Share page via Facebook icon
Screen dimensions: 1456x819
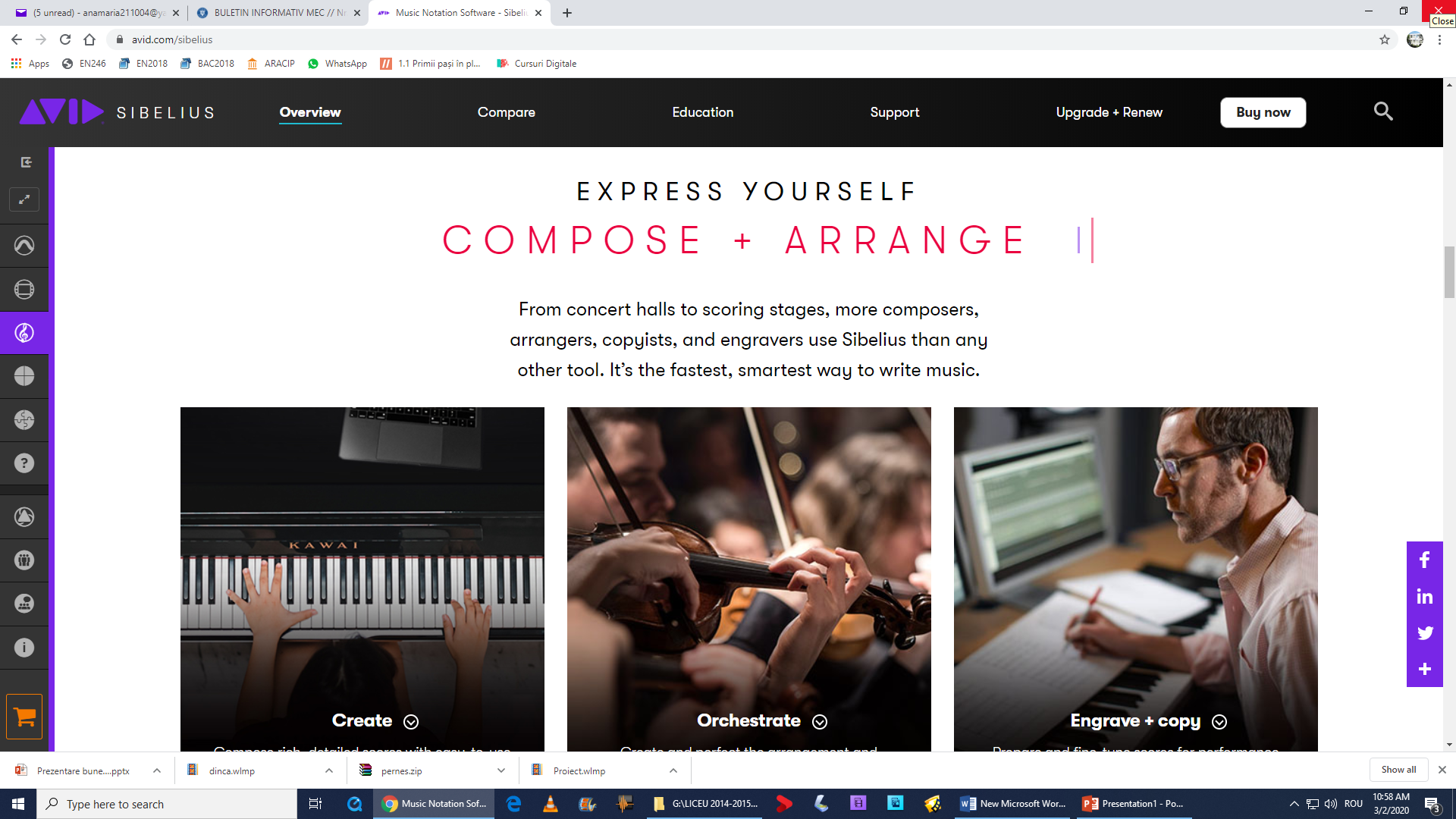coord(1424,560)
